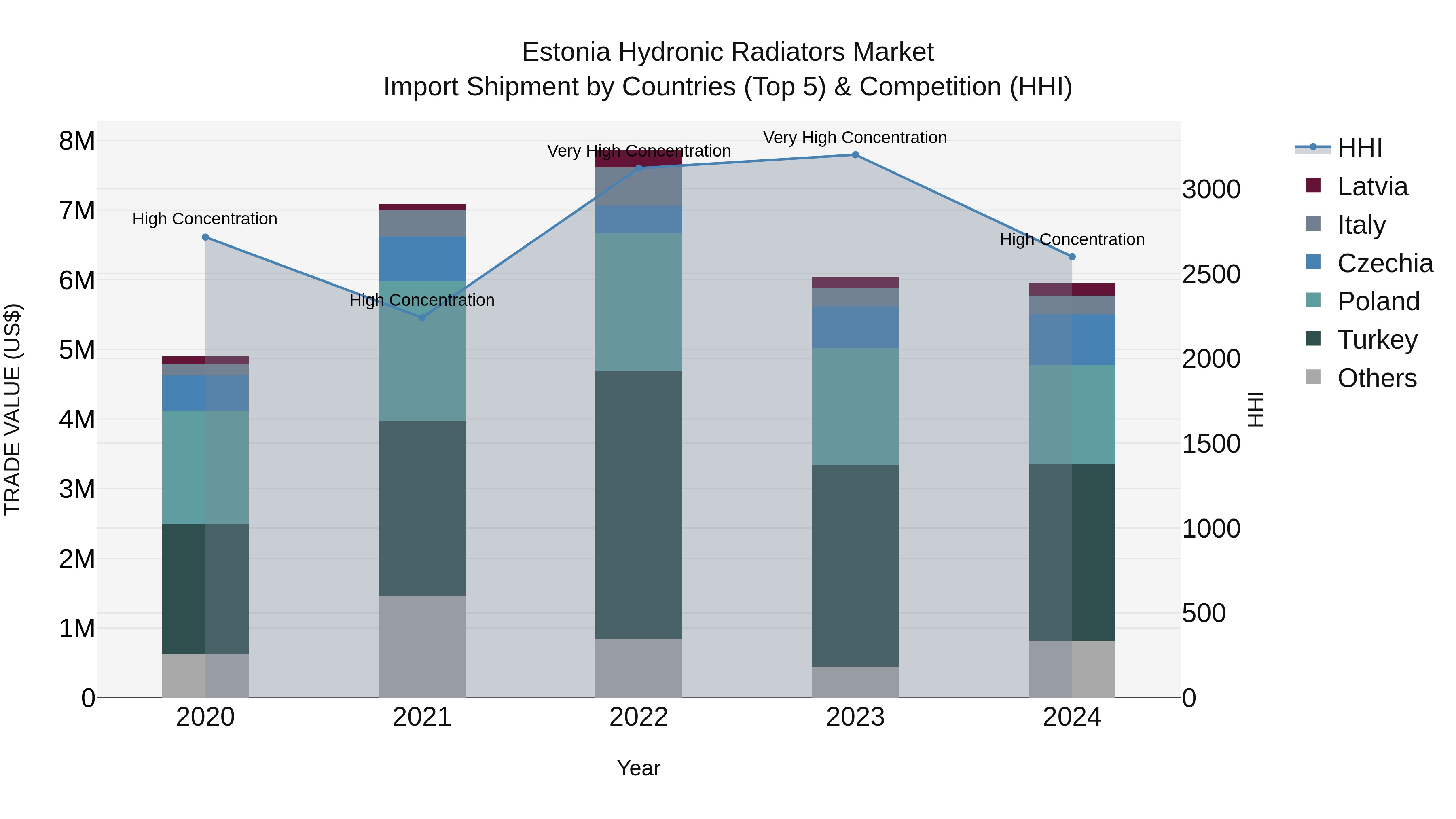Click the 5M tick on the left axis

coord(77,350)
